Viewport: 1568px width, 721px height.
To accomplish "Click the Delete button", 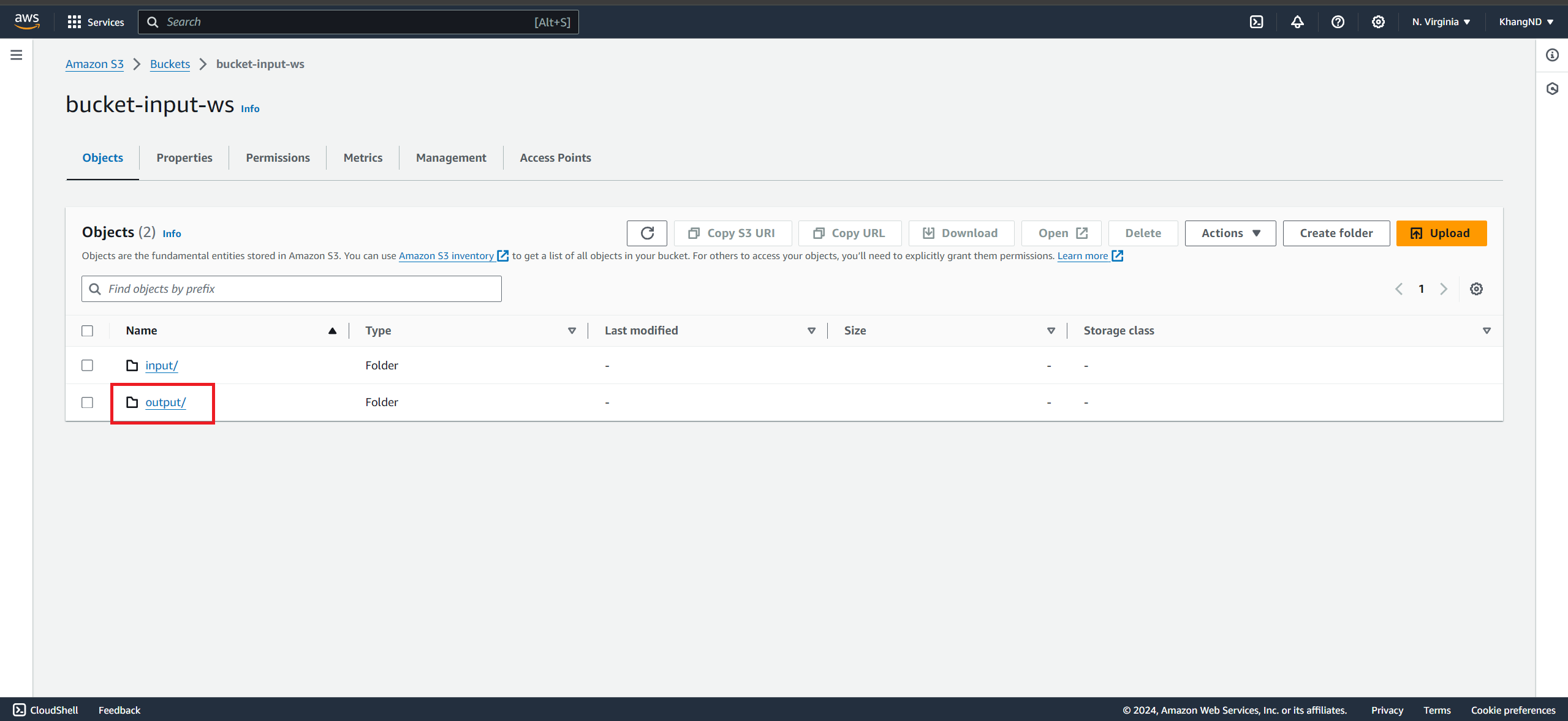I will [1143, 233].
